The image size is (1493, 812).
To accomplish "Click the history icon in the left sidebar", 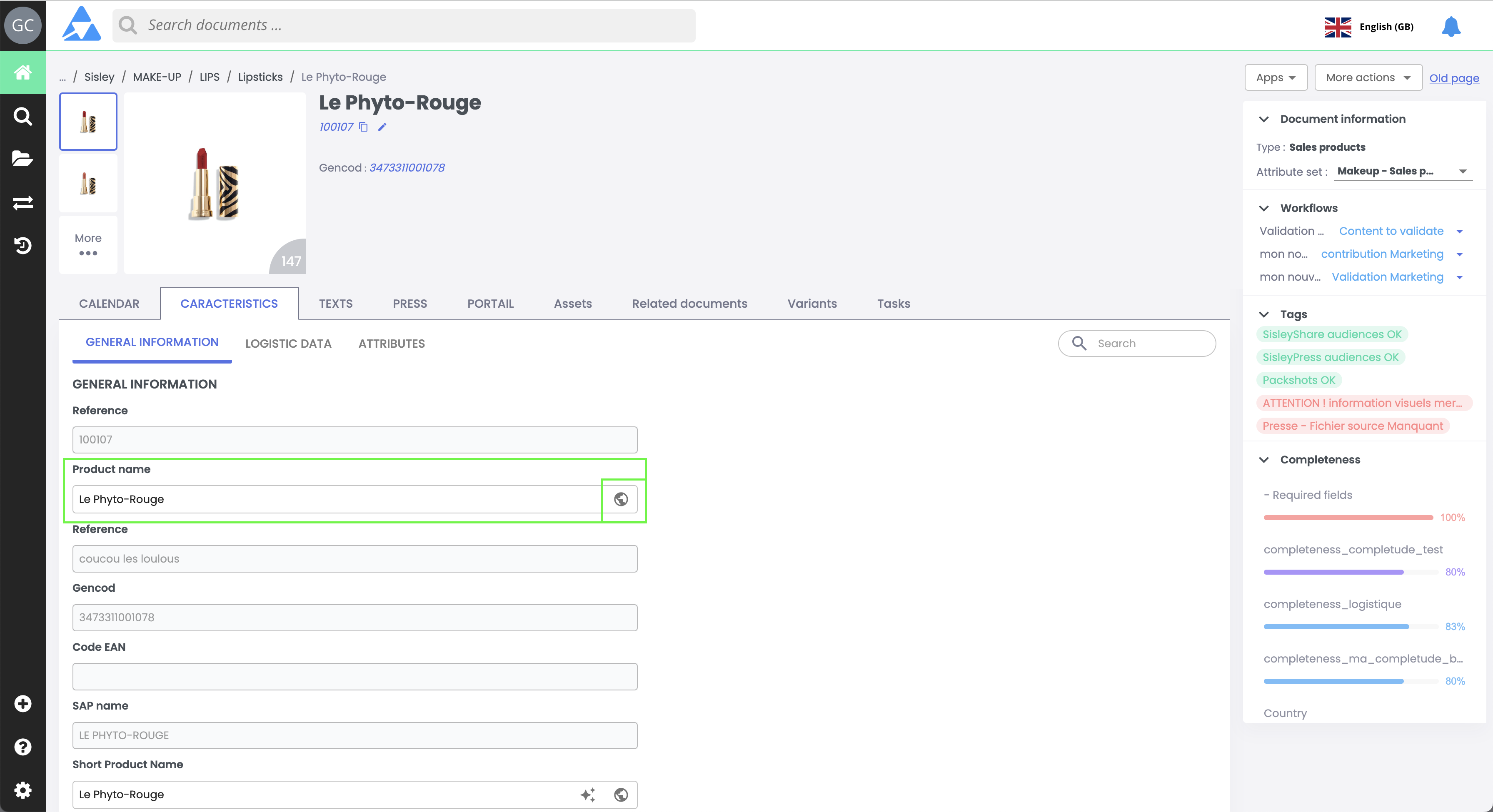I will (22, 246).
